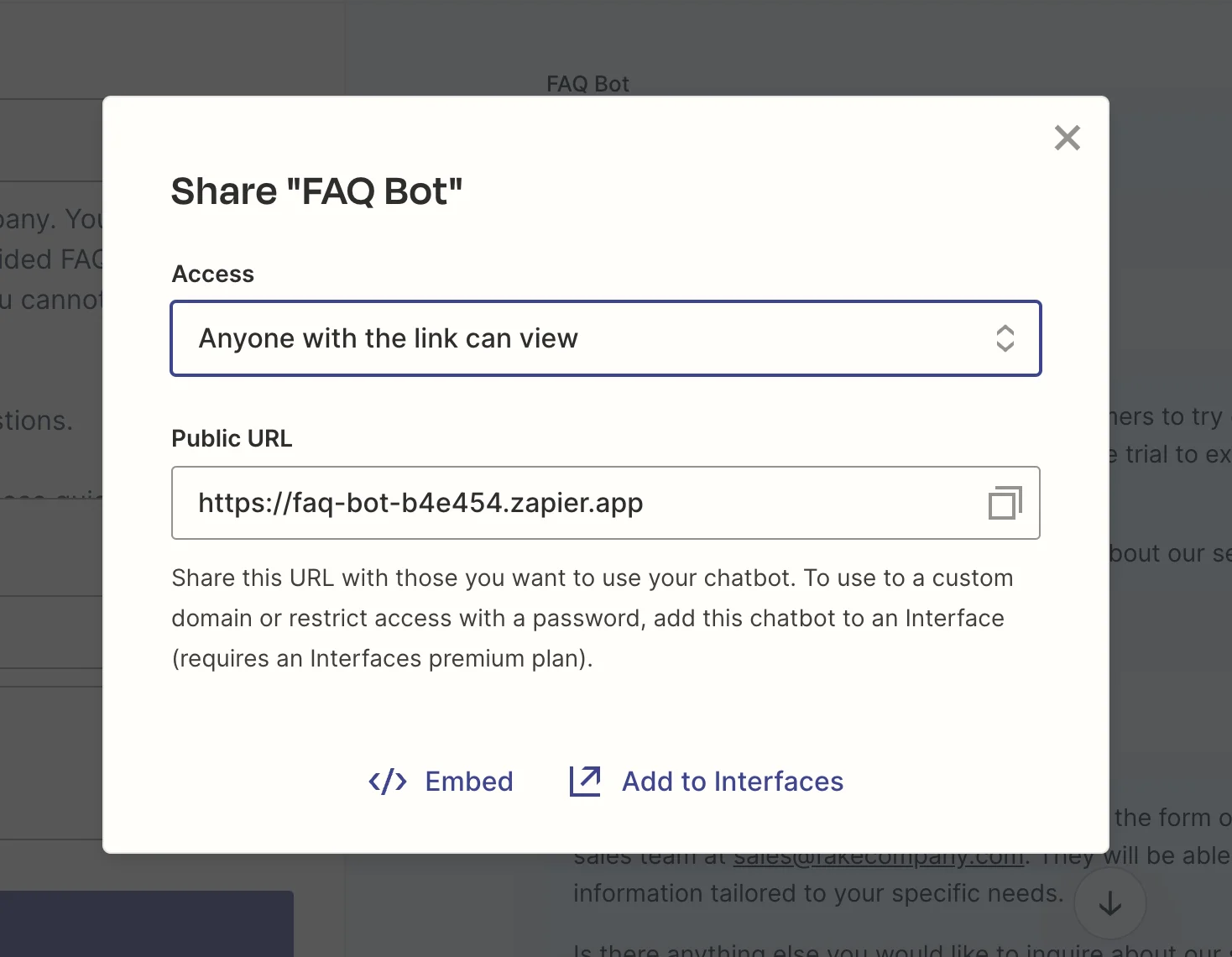
Task: Click the help text about sharing this URL
Action: pos(593,618)
